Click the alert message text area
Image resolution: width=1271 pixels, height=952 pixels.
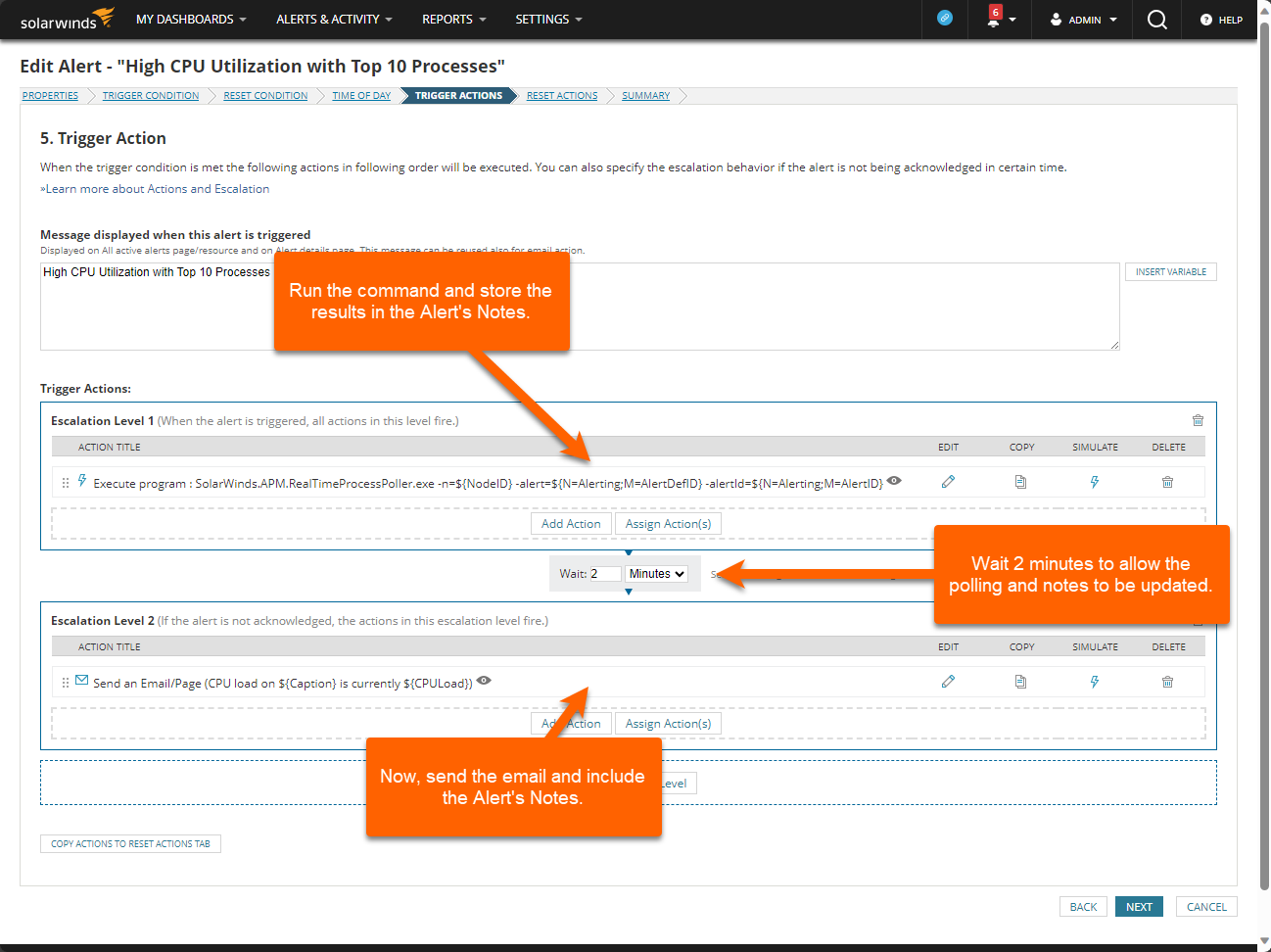tap(580, 306)
